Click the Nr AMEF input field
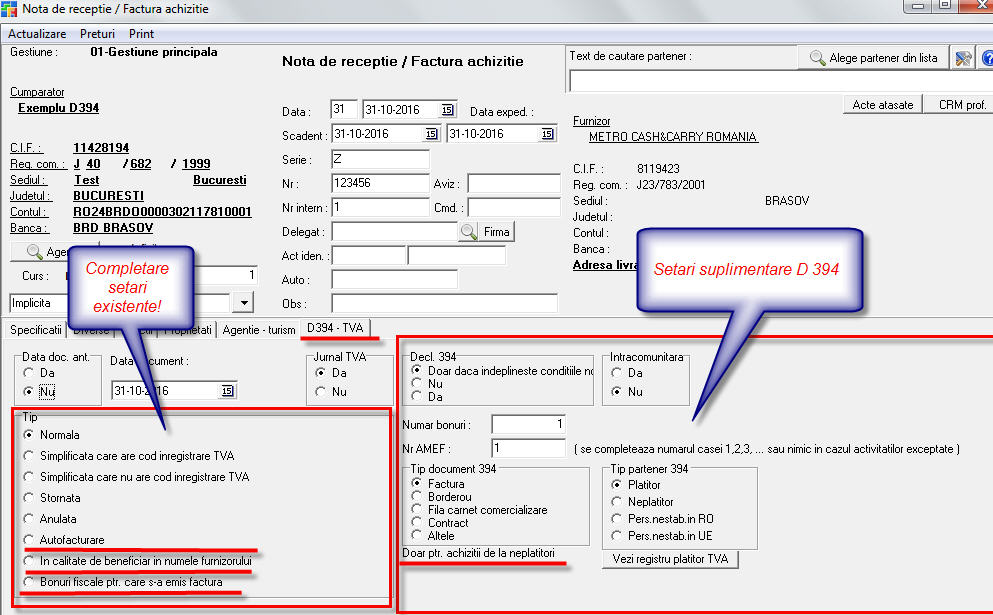 tap(528, 449)
